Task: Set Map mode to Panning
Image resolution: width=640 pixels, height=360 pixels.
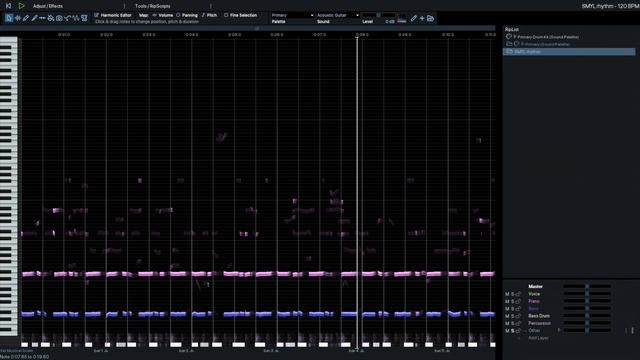Action: pos(187,15)
